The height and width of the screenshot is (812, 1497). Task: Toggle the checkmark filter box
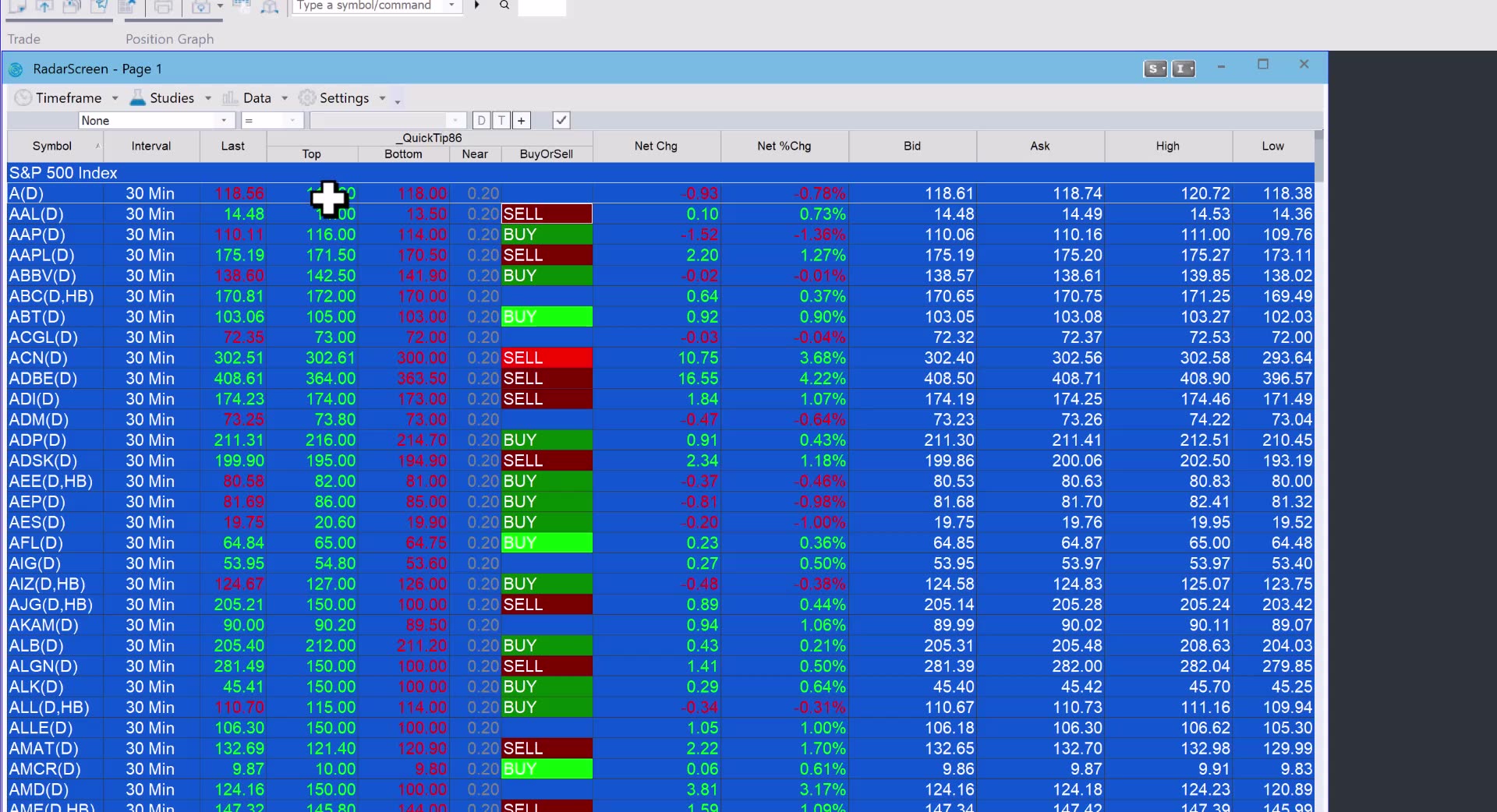(x=561, y=120)
